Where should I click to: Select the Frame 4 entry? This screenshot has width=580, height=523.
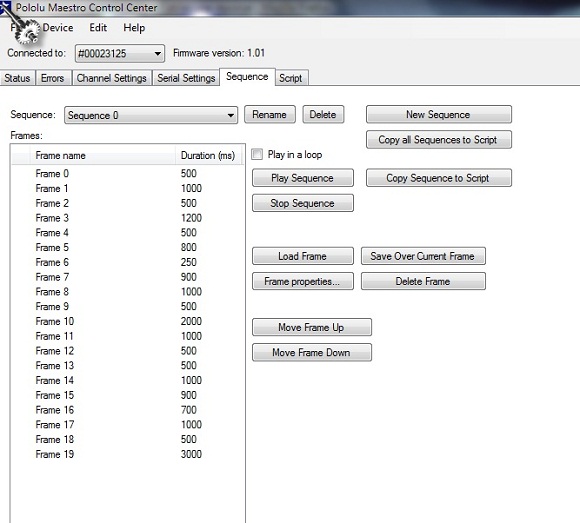click(x=128, y=233)
